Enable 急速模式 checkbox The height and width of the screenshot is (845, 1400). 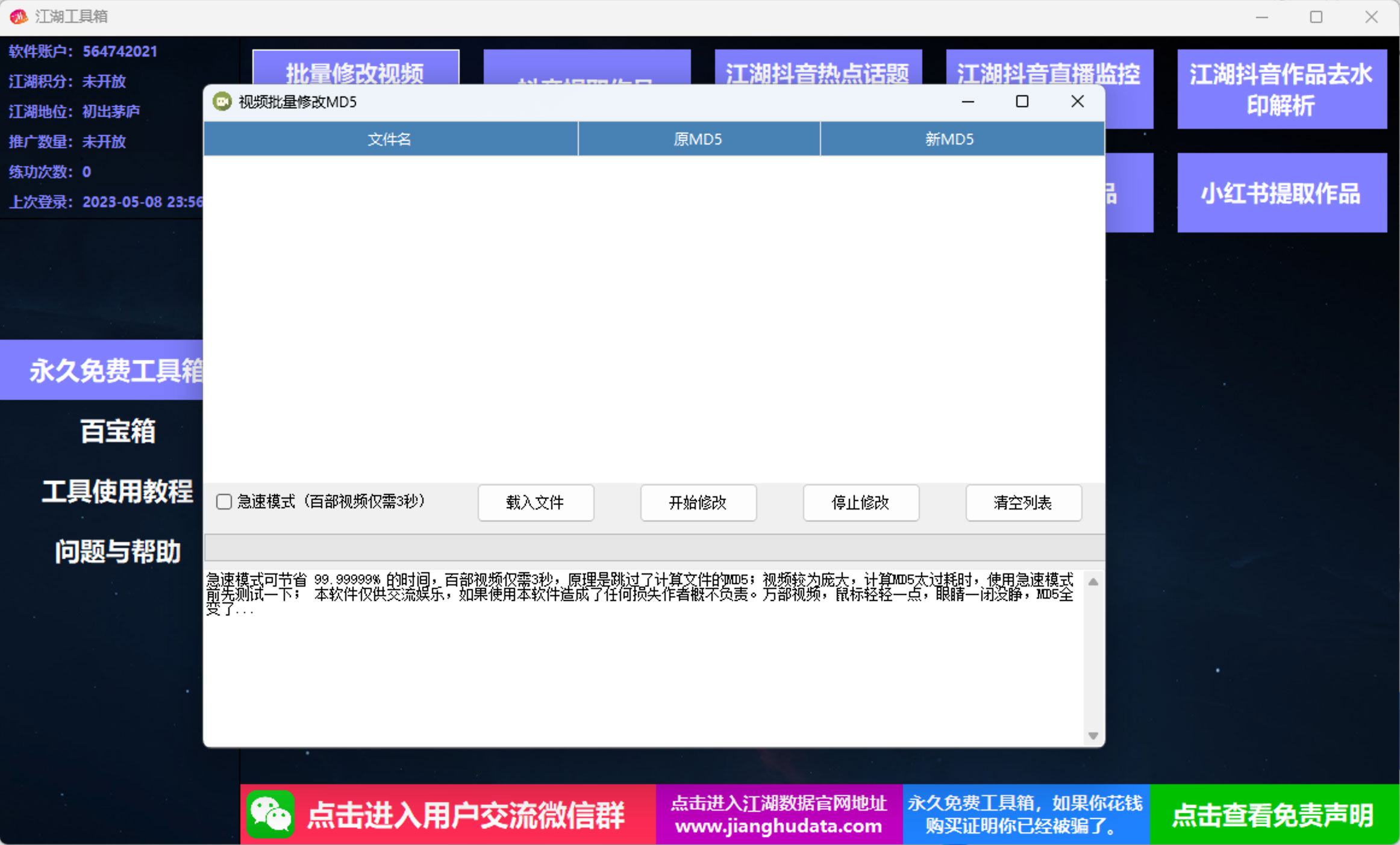click(223, 502)
